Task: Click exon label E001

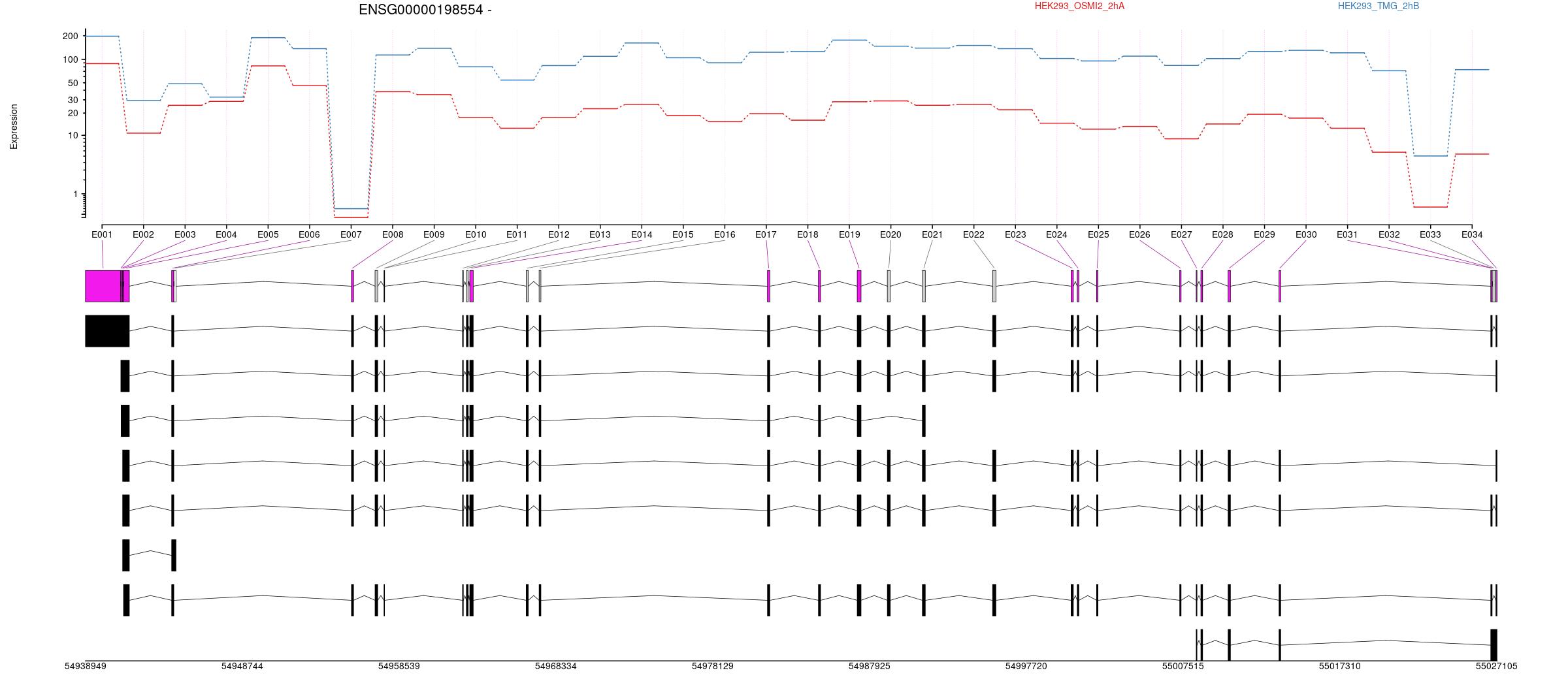Action: [x=102, y=234]
